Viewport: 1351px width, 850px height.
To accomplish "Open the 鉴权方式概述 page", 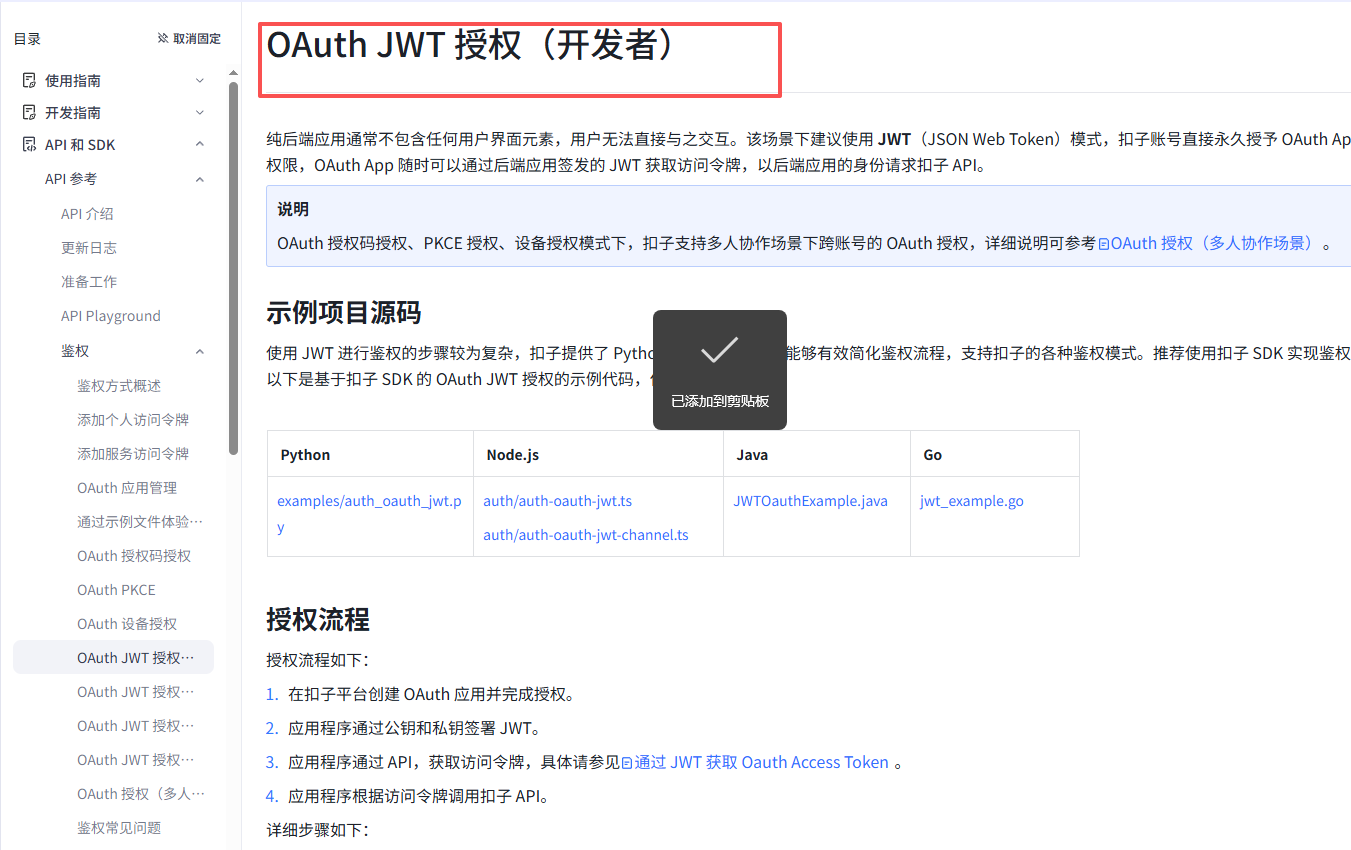I will 119,385.
